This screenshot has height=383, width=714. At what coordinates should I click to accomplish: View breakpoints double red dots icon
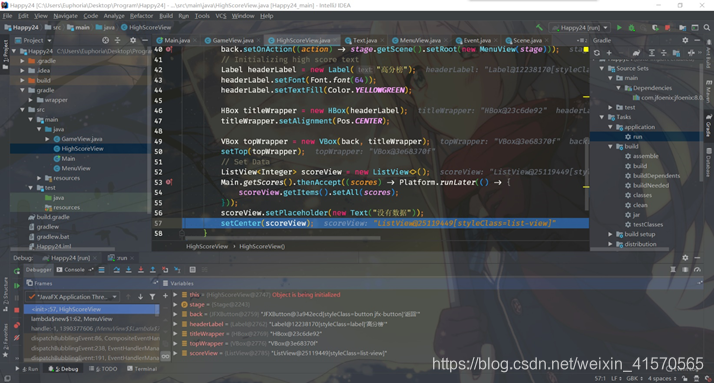(x=17, y=325)
